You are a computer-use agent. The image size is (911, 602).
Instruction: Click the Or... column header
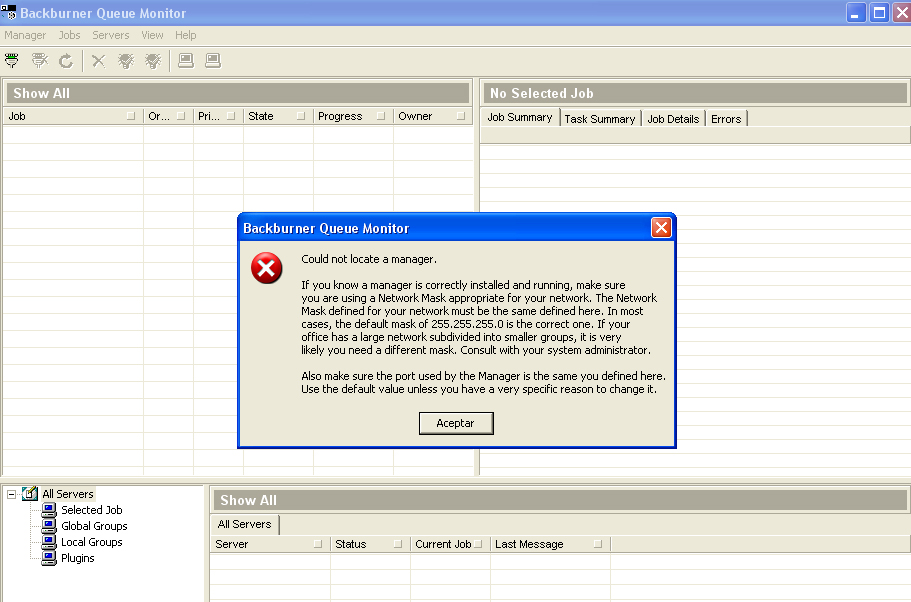pos(168,116)
